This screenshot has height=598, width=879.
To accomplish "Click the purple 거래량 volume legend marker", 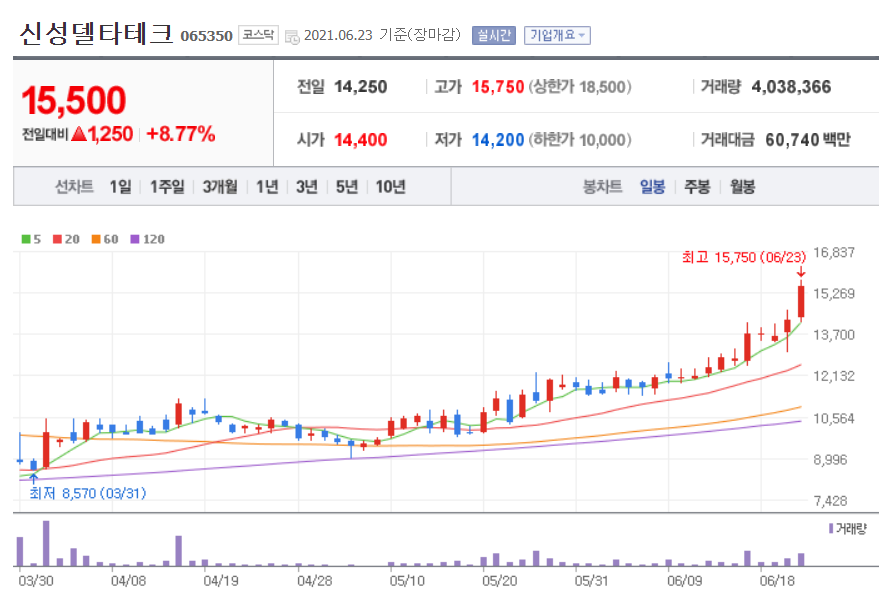I will [831, 529].
